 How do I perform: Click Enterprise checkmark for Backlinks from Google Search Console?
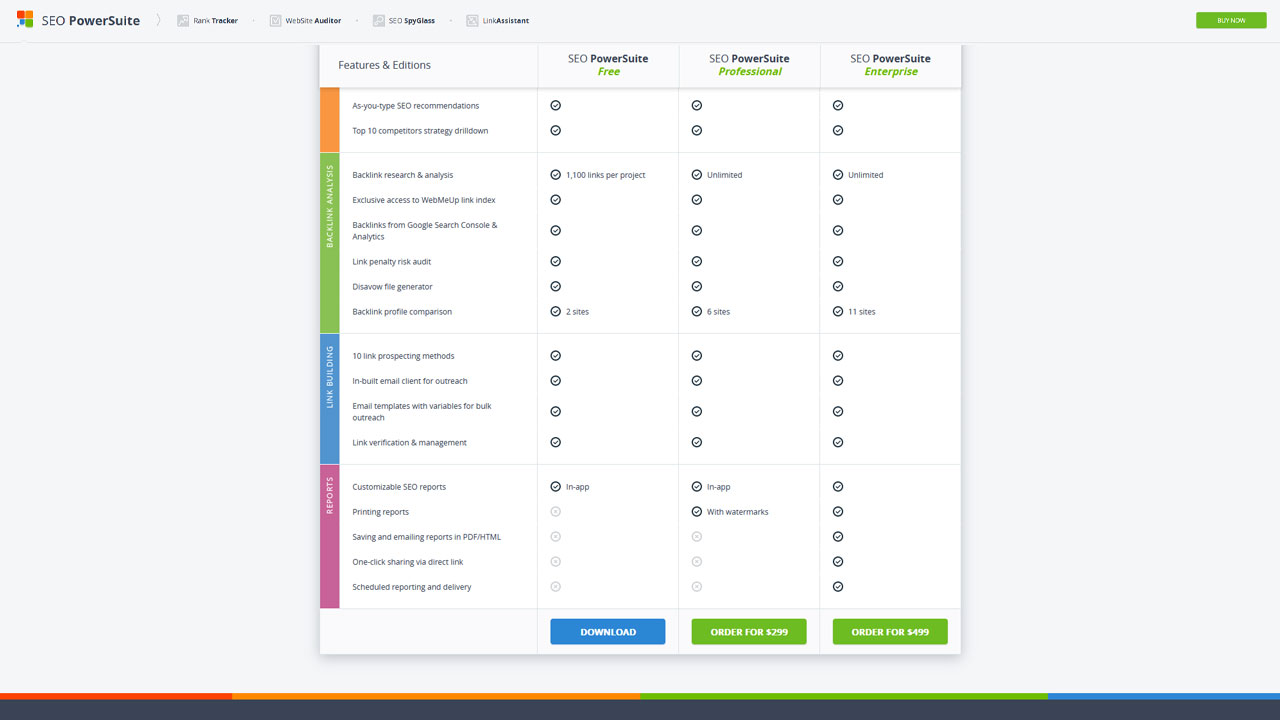[838, 230]
